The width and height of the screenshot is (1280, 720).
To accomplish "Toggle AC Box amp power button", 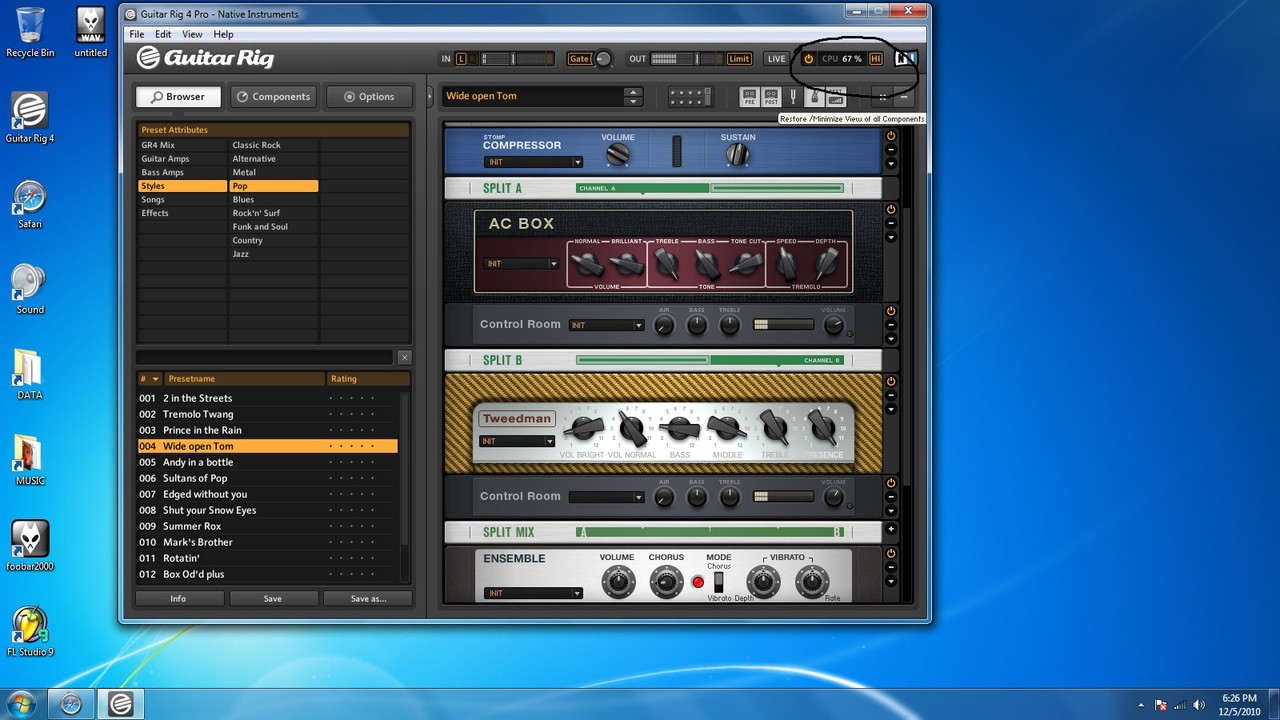I will (x=891, y=210).
